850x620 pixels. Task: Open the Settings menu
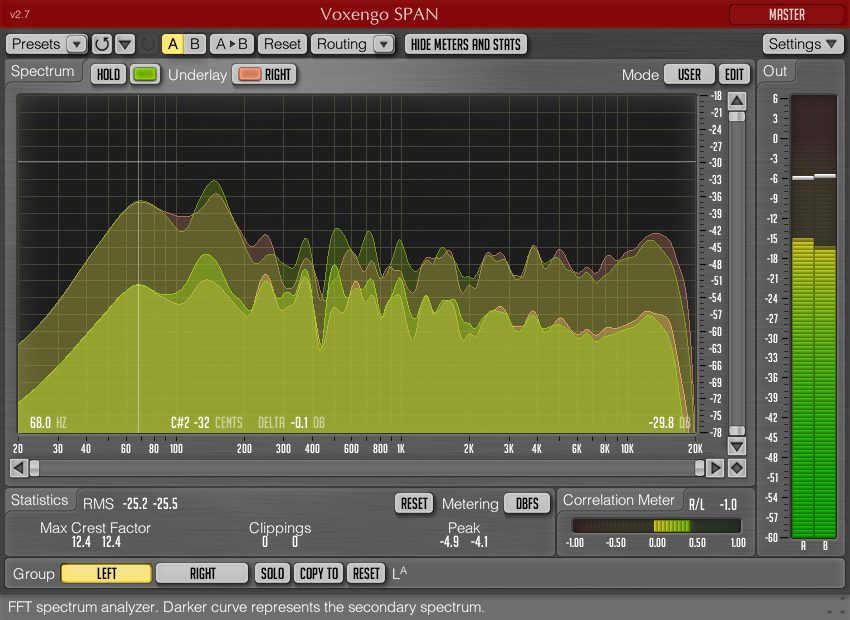click(801, 44)
